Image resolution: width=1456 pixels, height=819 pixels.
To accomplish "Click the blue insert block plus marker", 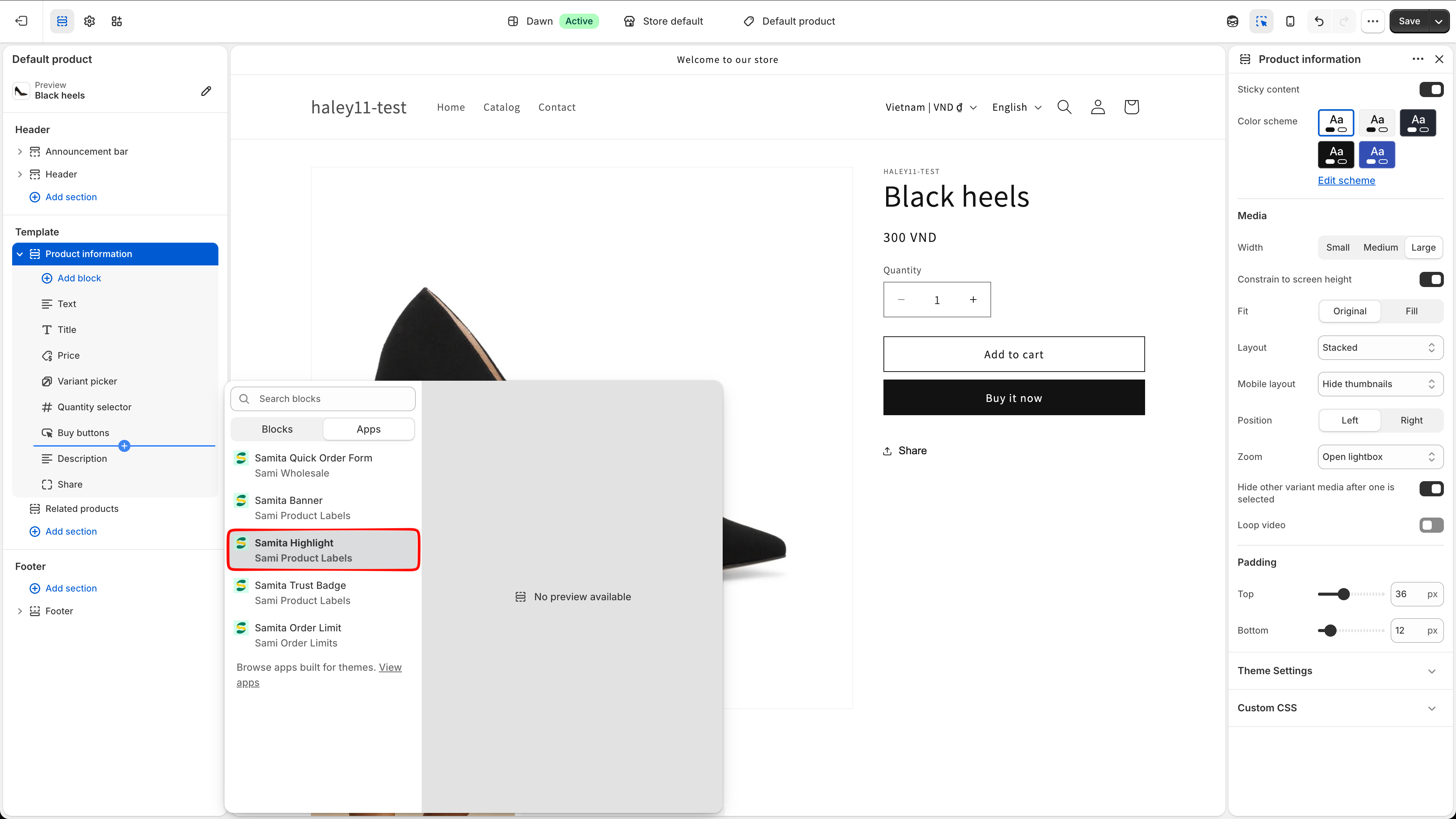I will tap(124, 446).
